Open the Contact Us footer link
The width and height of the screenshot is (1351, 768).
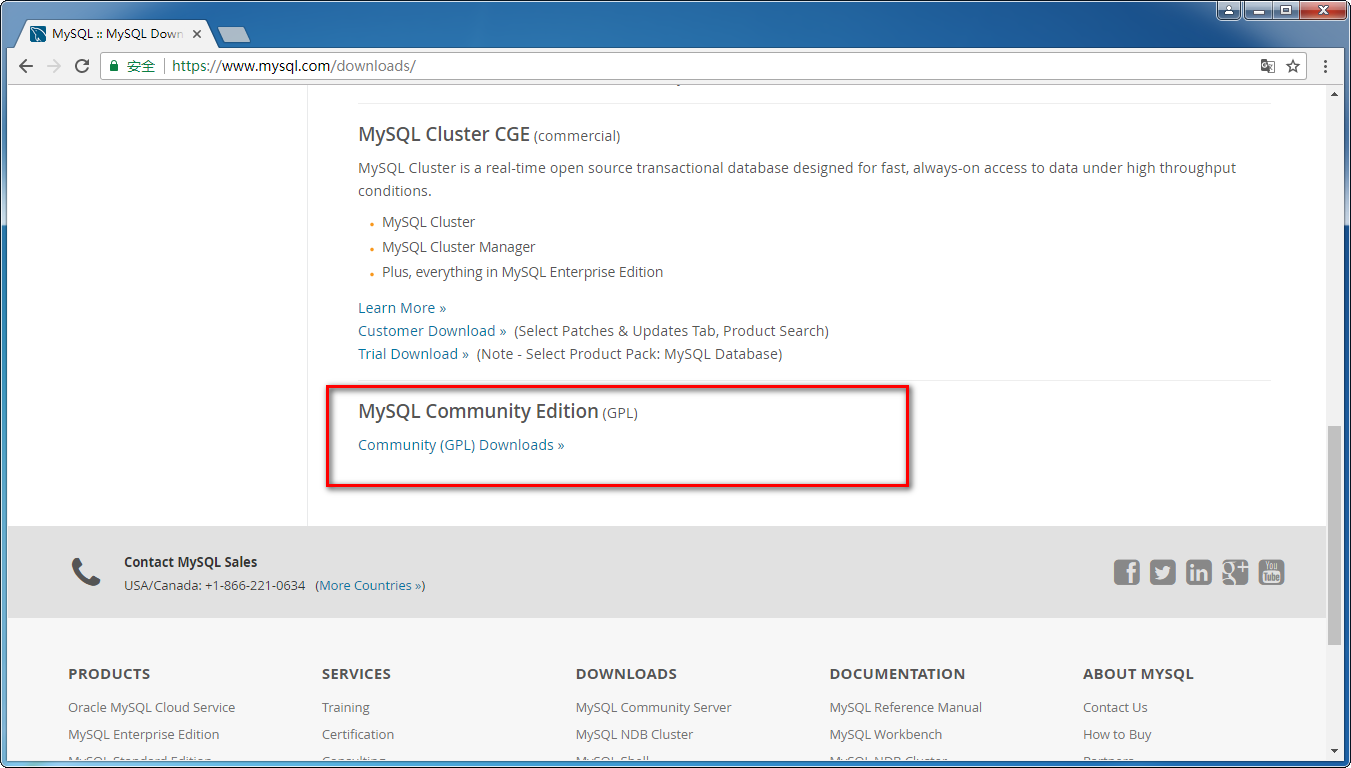point(1115,707)
